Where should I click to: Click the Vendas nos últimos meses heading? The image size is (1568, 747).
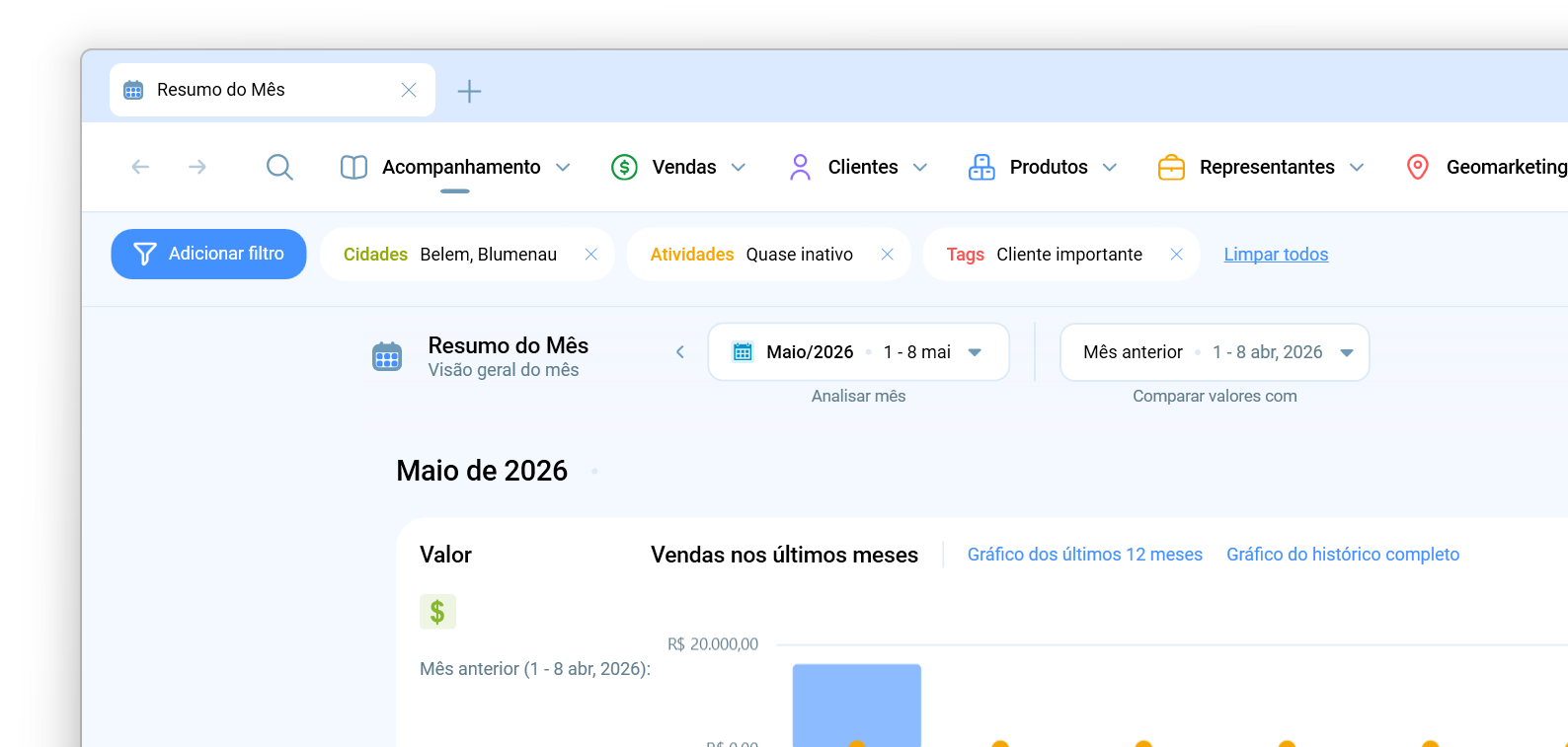point(784,555)
